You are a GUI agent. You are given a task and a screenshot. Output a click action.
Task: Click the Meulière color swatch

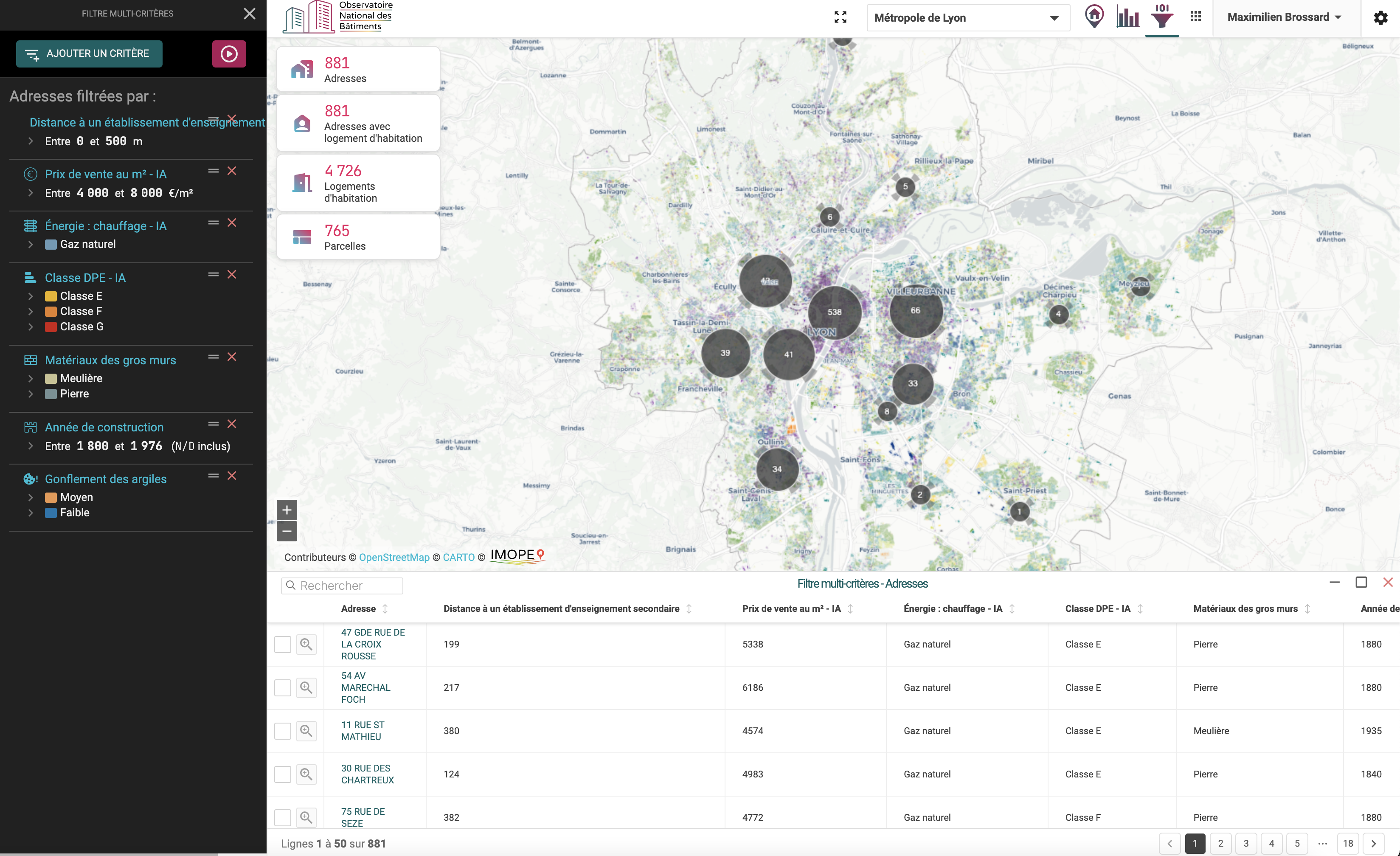51,379
